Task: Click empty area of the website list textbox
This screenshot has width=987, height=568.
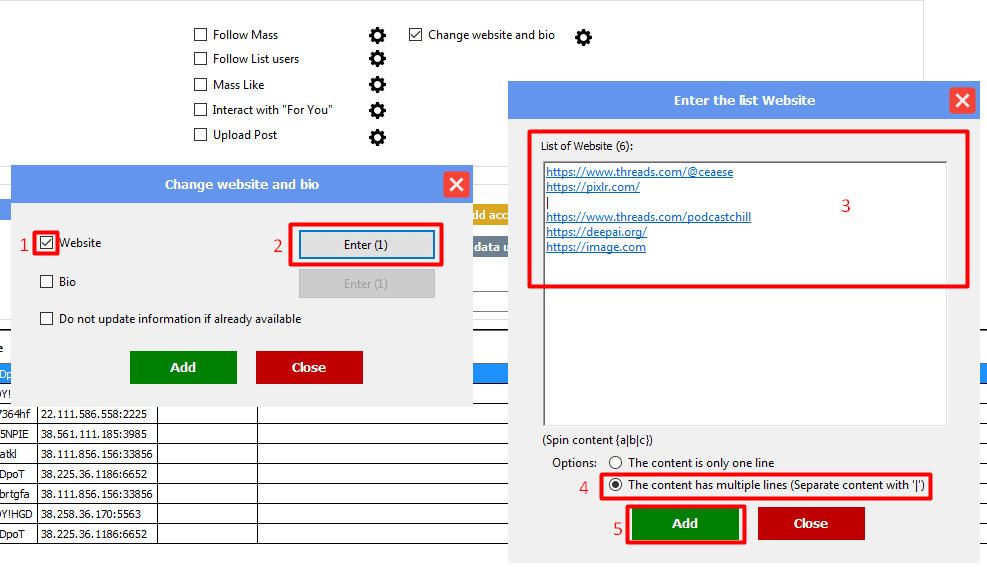Action: tap(744, 340)
